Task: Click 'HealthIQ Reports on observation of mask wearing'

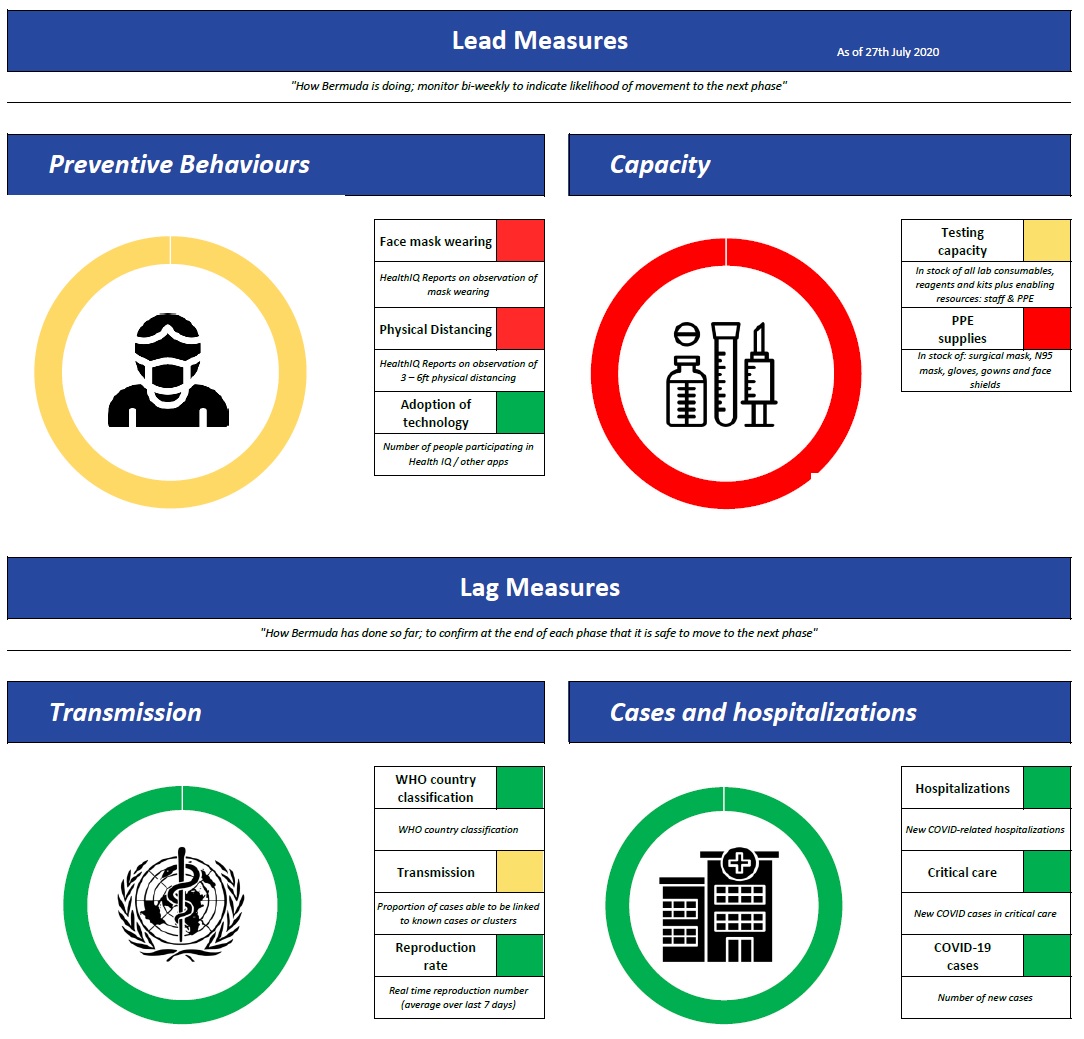Action: pos(458,284)
